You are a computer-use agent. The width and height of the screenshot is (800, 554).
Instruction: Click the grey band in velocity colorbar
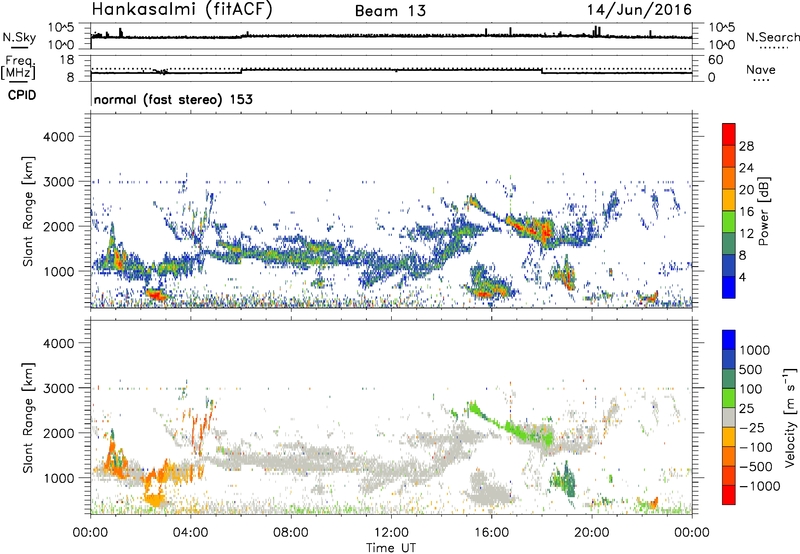[x=729, y=418]
